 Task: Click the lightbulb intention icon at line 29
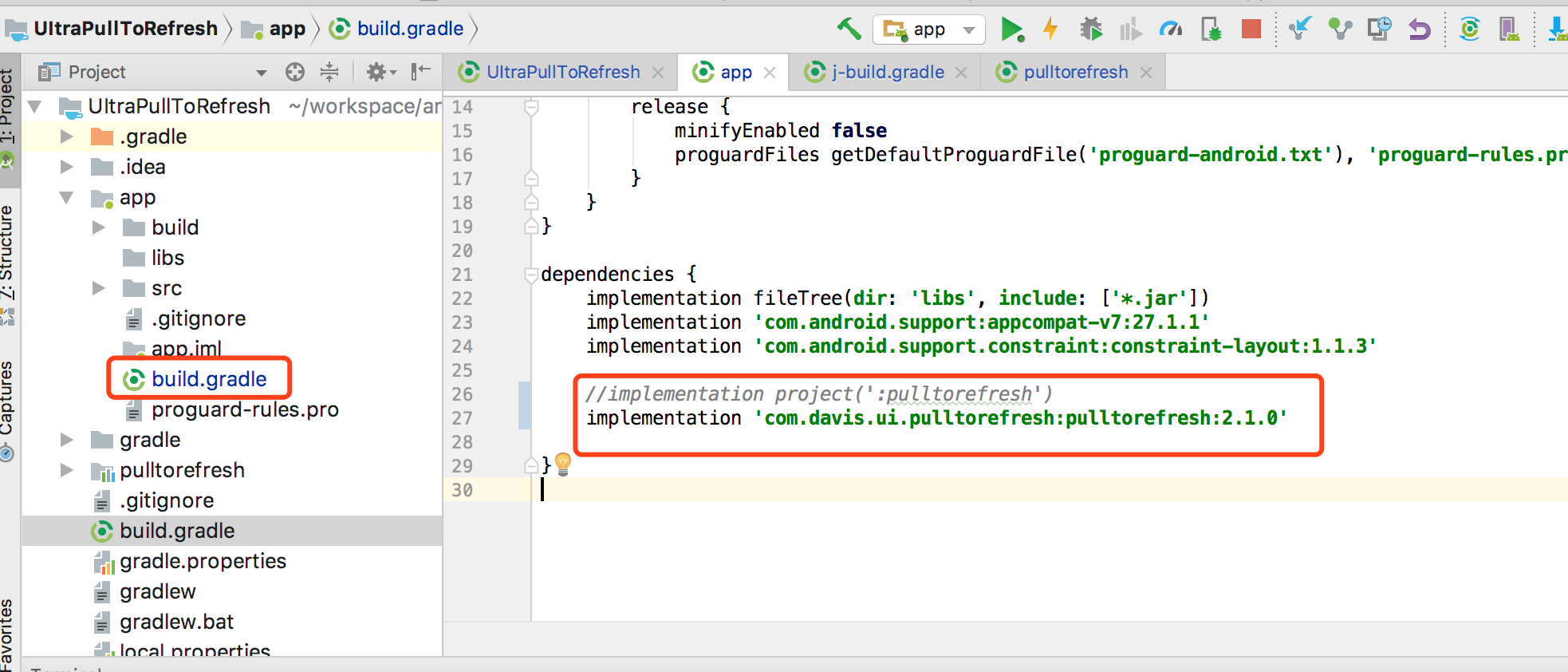(563, 464)
